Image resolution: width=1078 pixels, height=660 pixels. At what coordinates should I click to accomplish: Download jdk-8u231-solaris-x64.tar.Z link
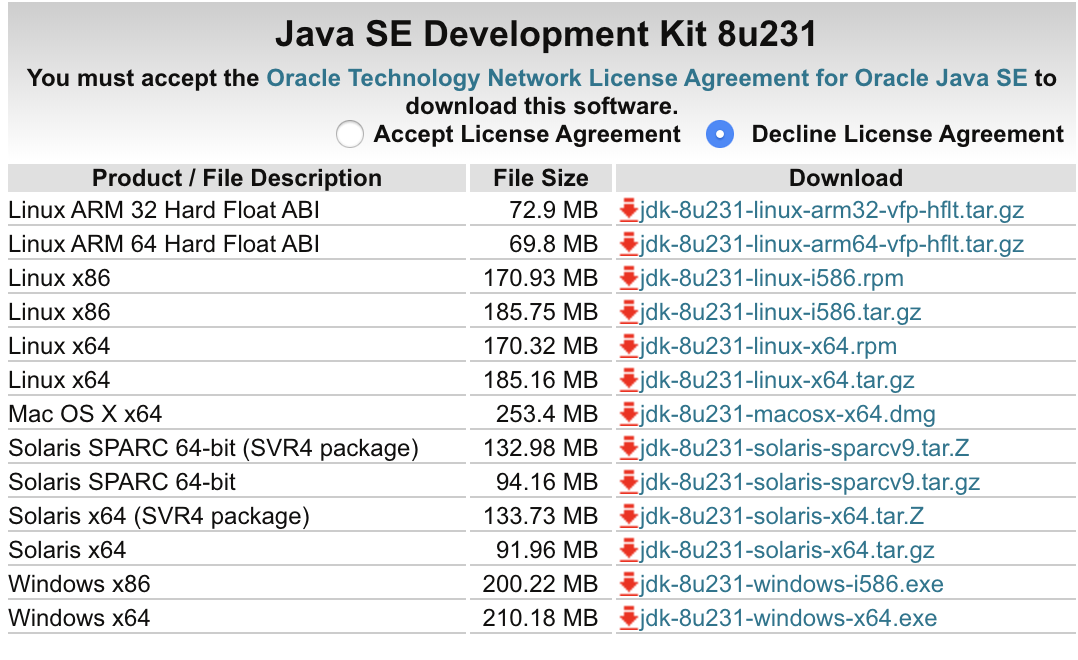pyautogui.click(x=782, y=516)
